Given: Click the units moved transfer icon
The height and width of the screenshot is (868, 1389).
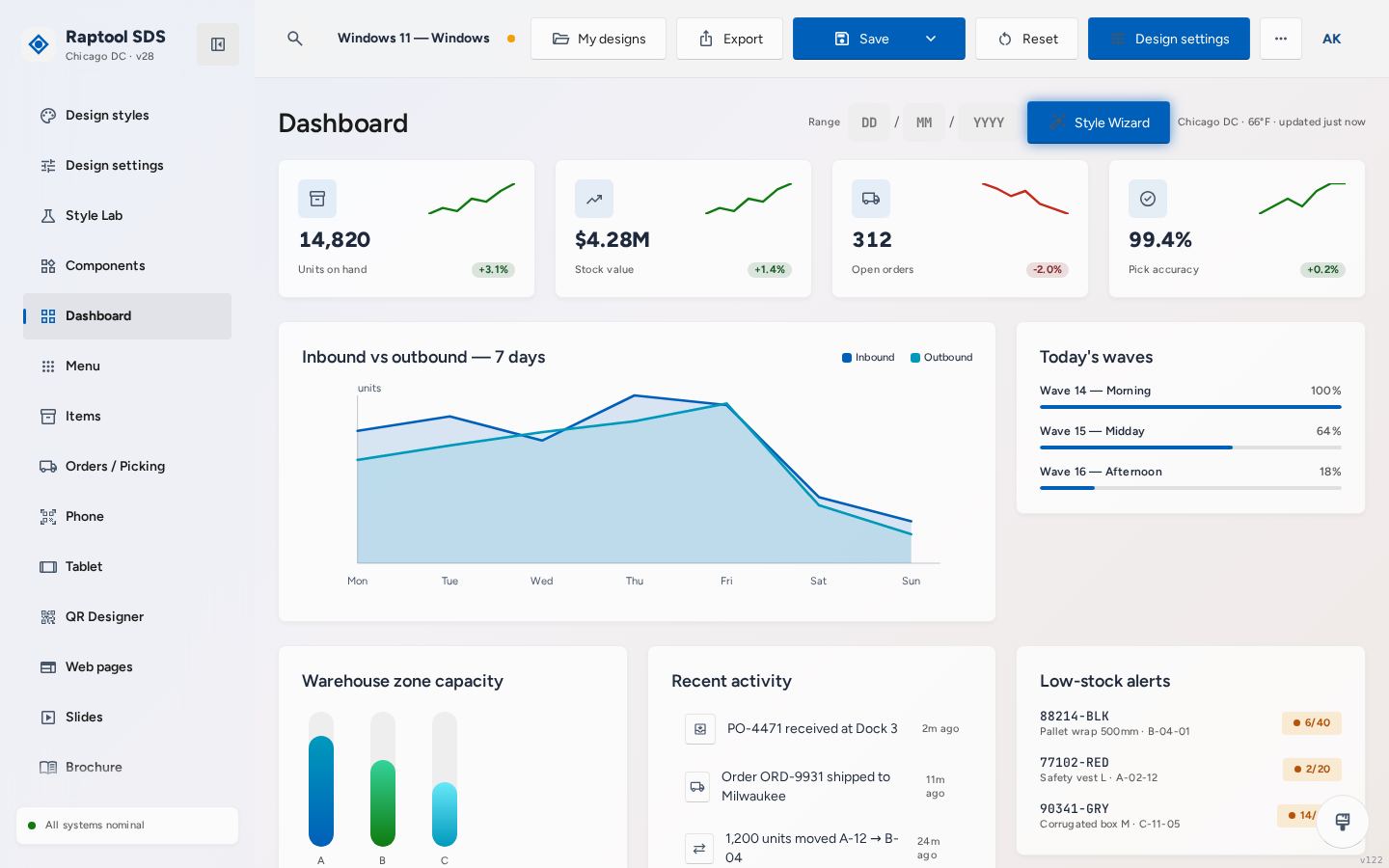Looking at the screenshot, I should (x=699, y=849).
